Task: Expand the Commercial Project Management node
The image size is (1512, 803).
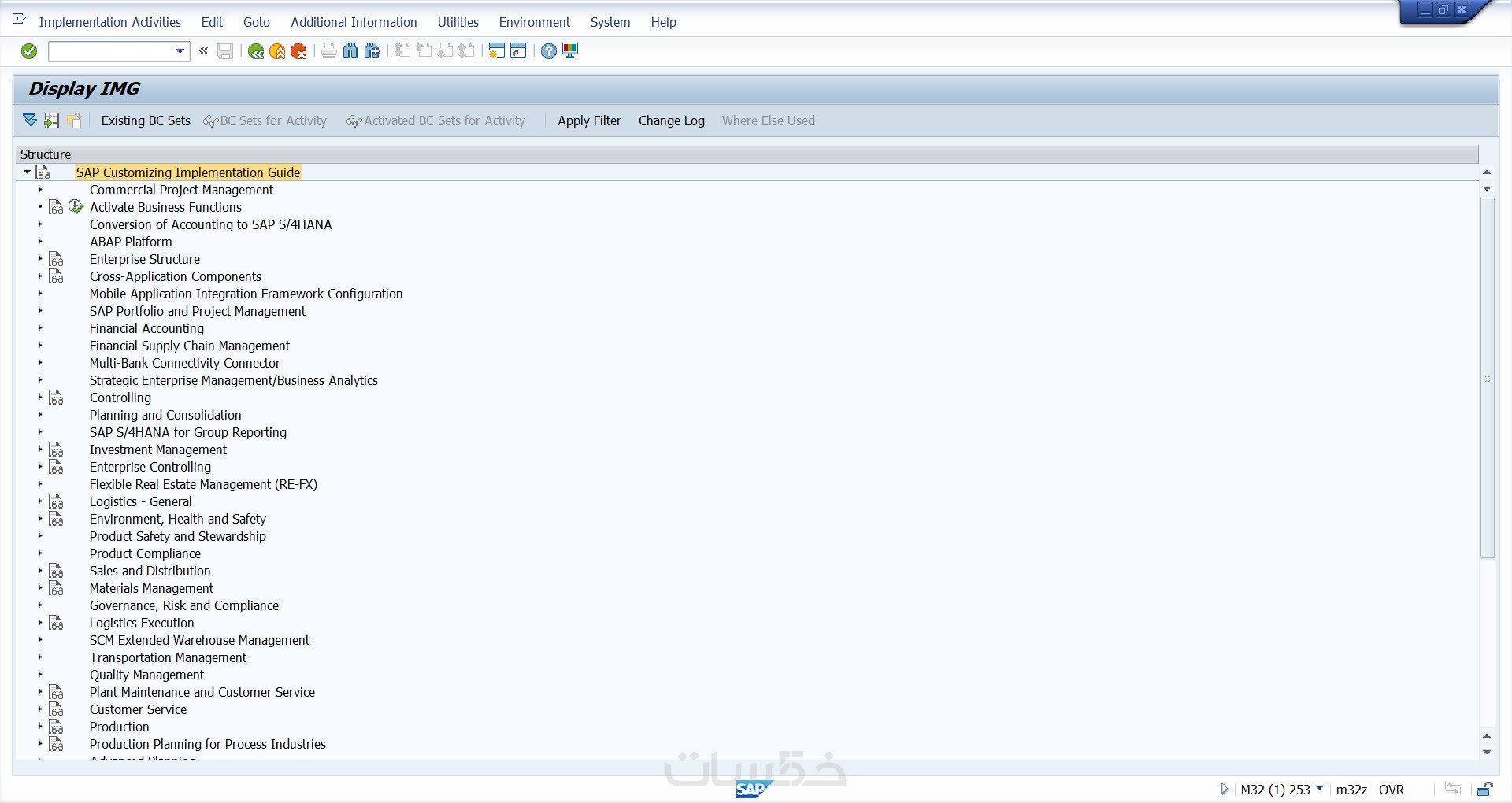Action: (x=39, y=190)
